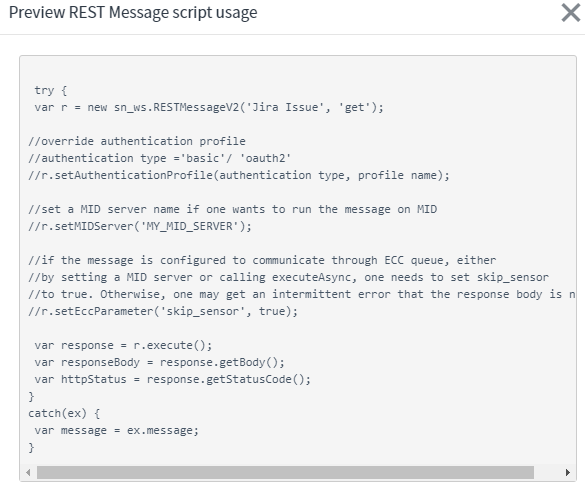Click the setEccParameter 'skip_sensor' line
Screen dimensions: 585x497
point(163,311)
